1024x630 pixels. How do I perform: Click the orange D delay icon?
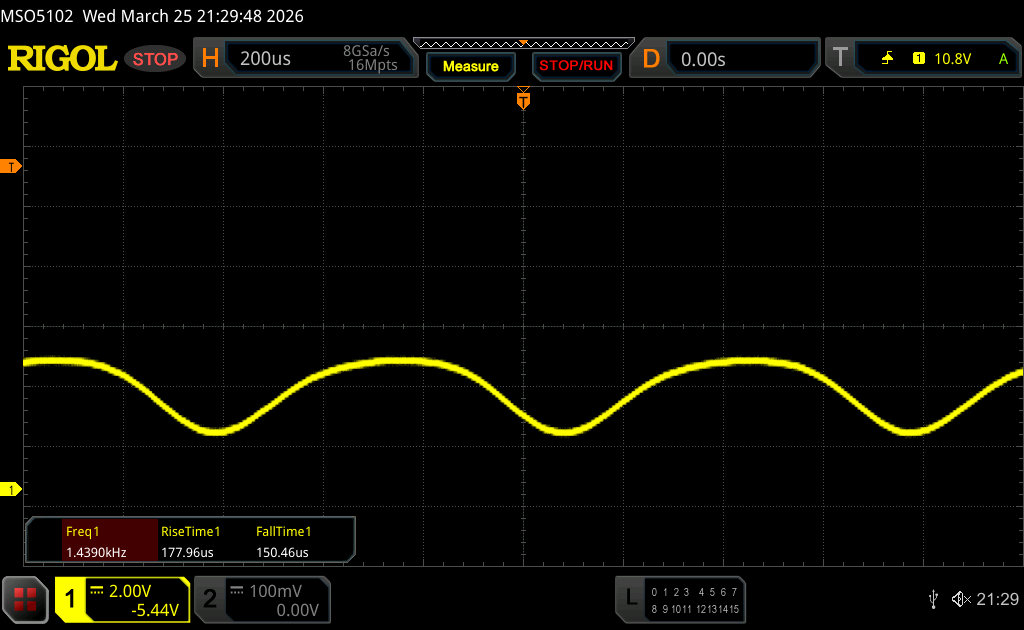point(651,59)
